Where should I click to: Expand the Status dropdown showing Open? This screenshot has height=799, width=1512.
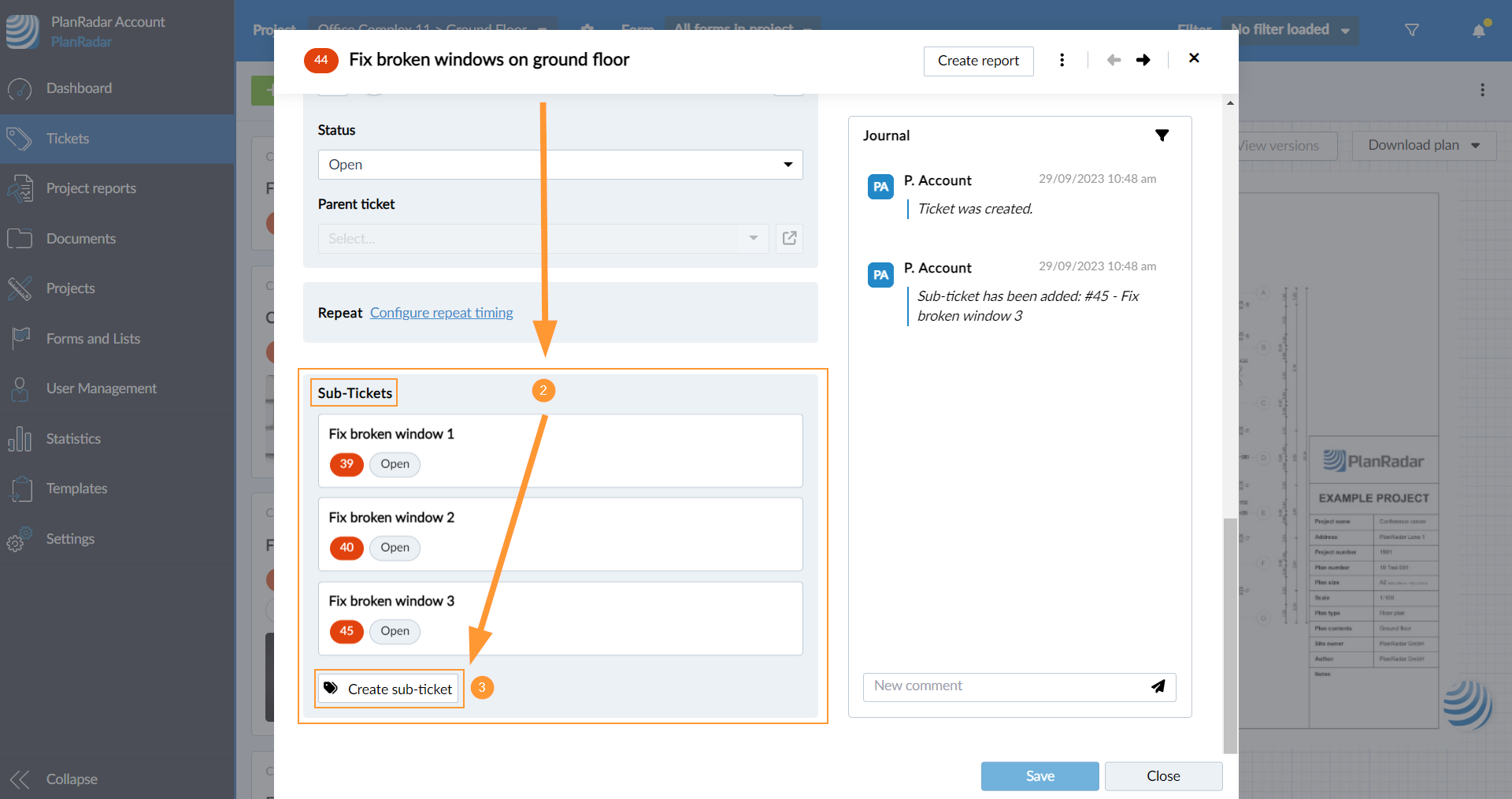(x=560, y=165)
